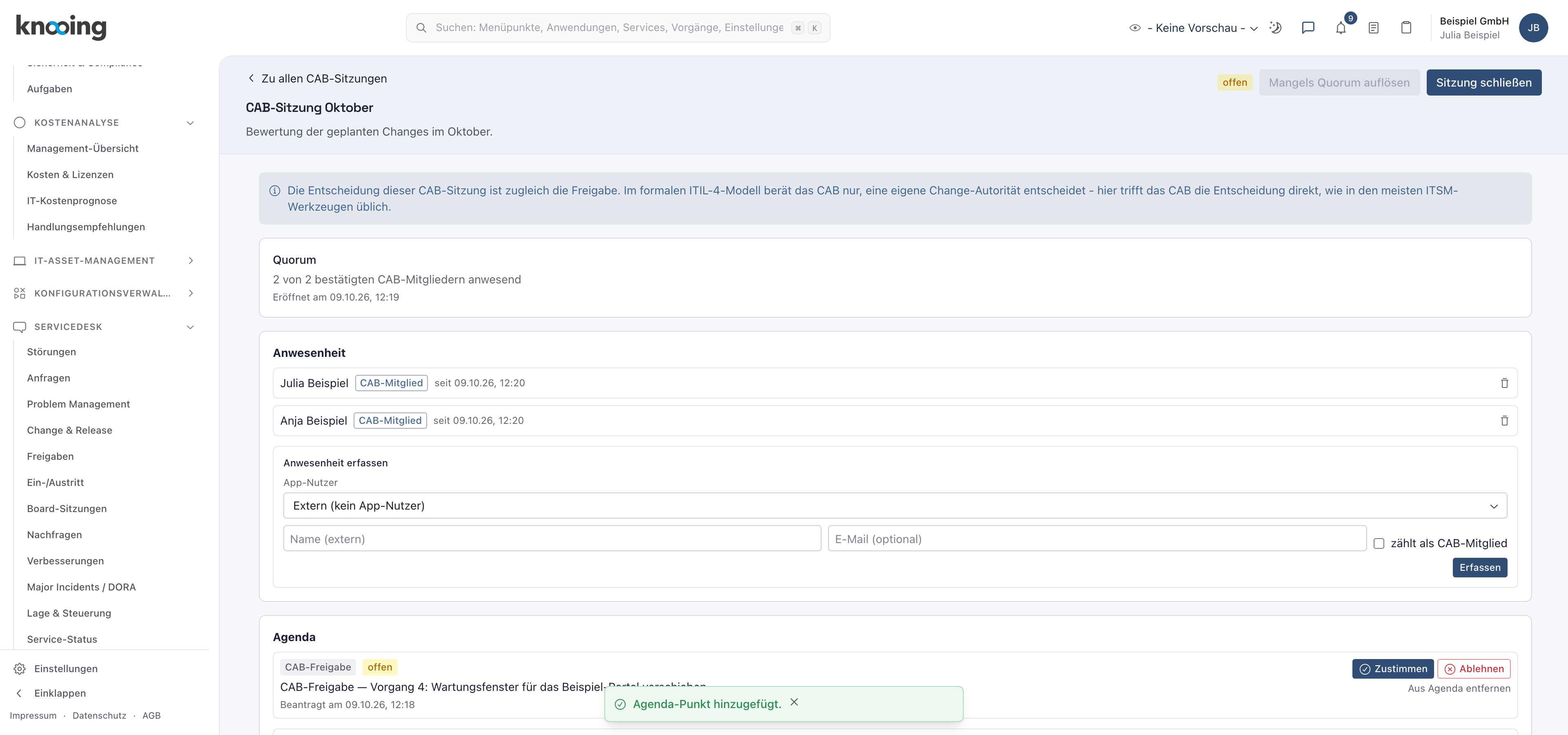Click the search magnifier icon
The width and height of the screenshot is (1568, 735).
(421, 28)
